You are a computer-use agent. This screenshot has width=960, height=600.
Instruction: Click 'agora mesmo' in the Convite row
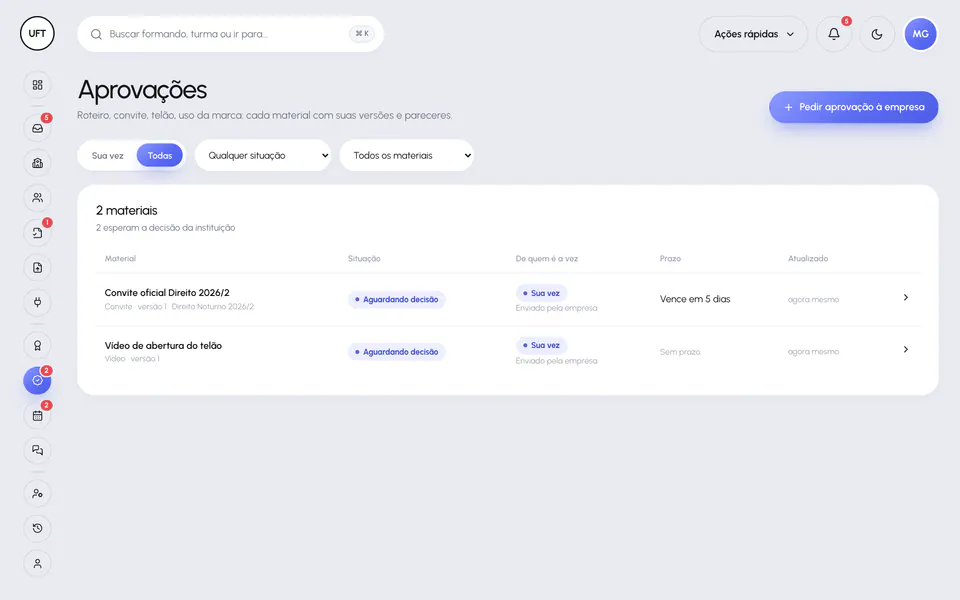814,299
